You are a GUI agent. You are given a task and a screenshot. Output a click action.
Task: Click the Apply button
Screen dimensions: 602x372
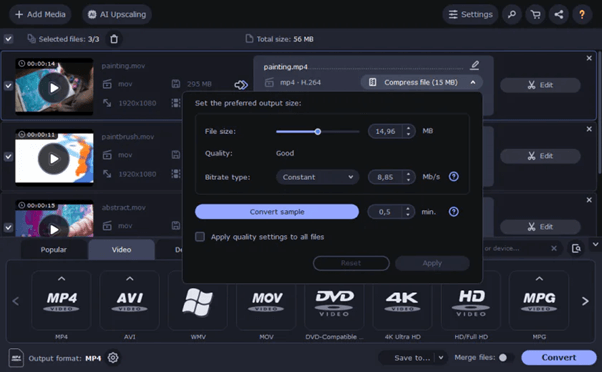click(432, 263)
